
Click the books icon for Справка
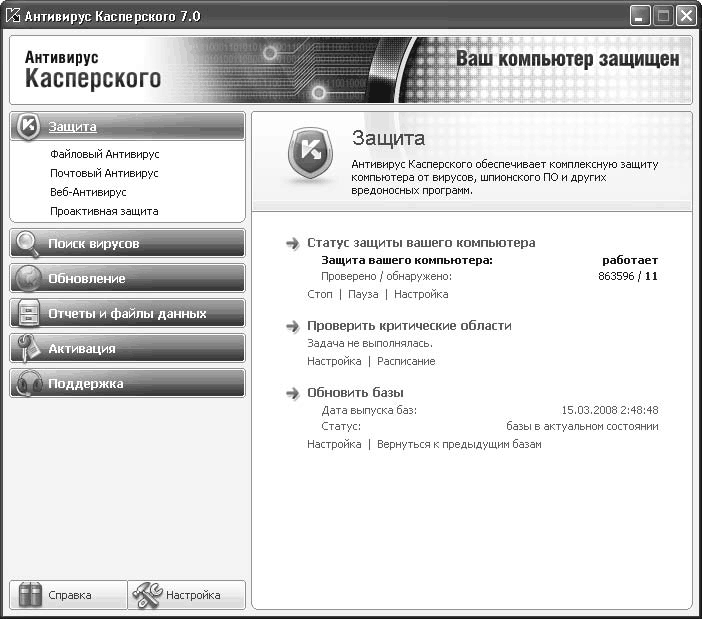click(x=30, y=595)
